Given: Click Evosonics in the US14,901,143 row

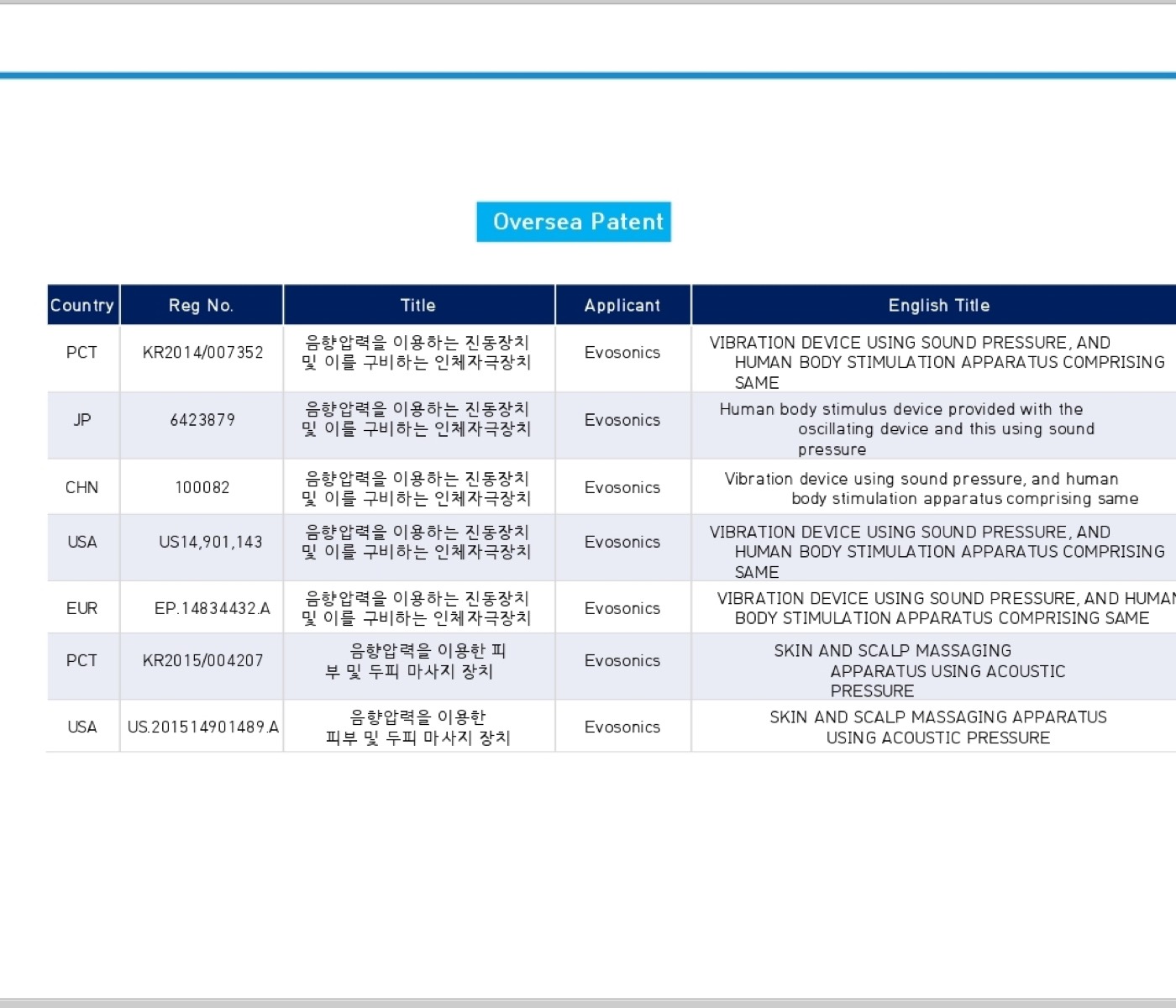Looking at the screenshot, I should pyautogui.click(x=622, y=542).
